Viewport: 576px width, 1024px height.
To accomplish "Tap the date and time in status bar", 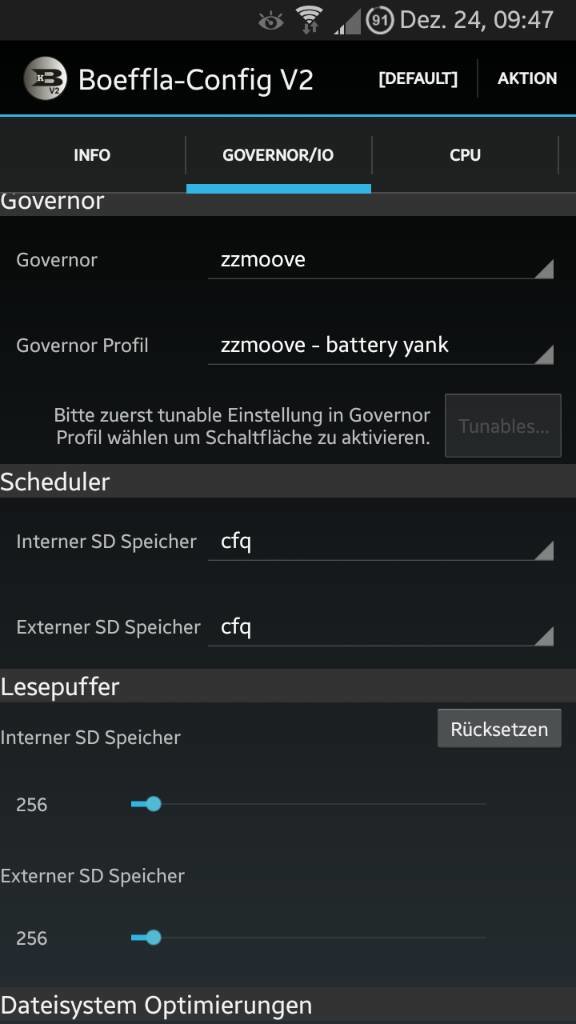I will 477,20.
